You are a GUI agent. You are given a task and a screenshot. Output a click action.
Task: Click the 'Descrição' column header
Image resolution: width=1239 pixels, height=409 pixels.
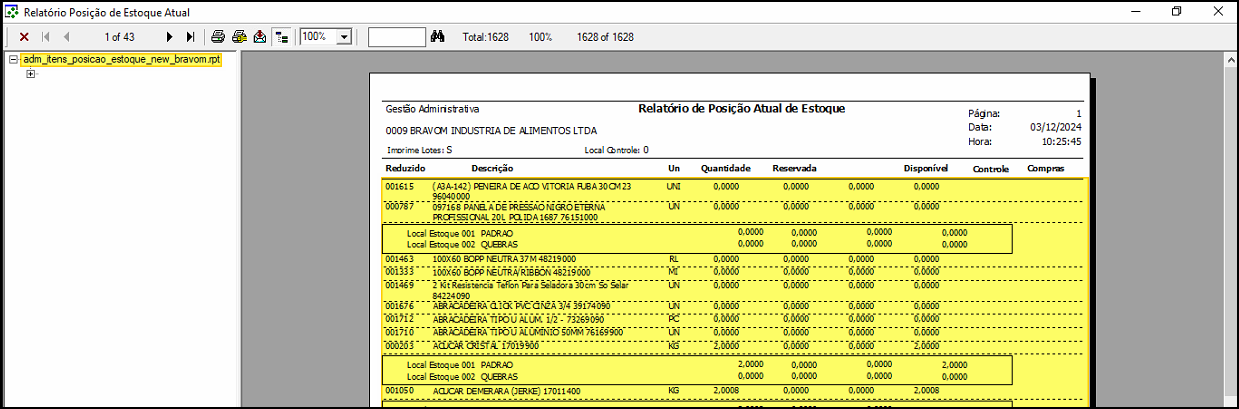pyautogui.click(x=492, y=169)
